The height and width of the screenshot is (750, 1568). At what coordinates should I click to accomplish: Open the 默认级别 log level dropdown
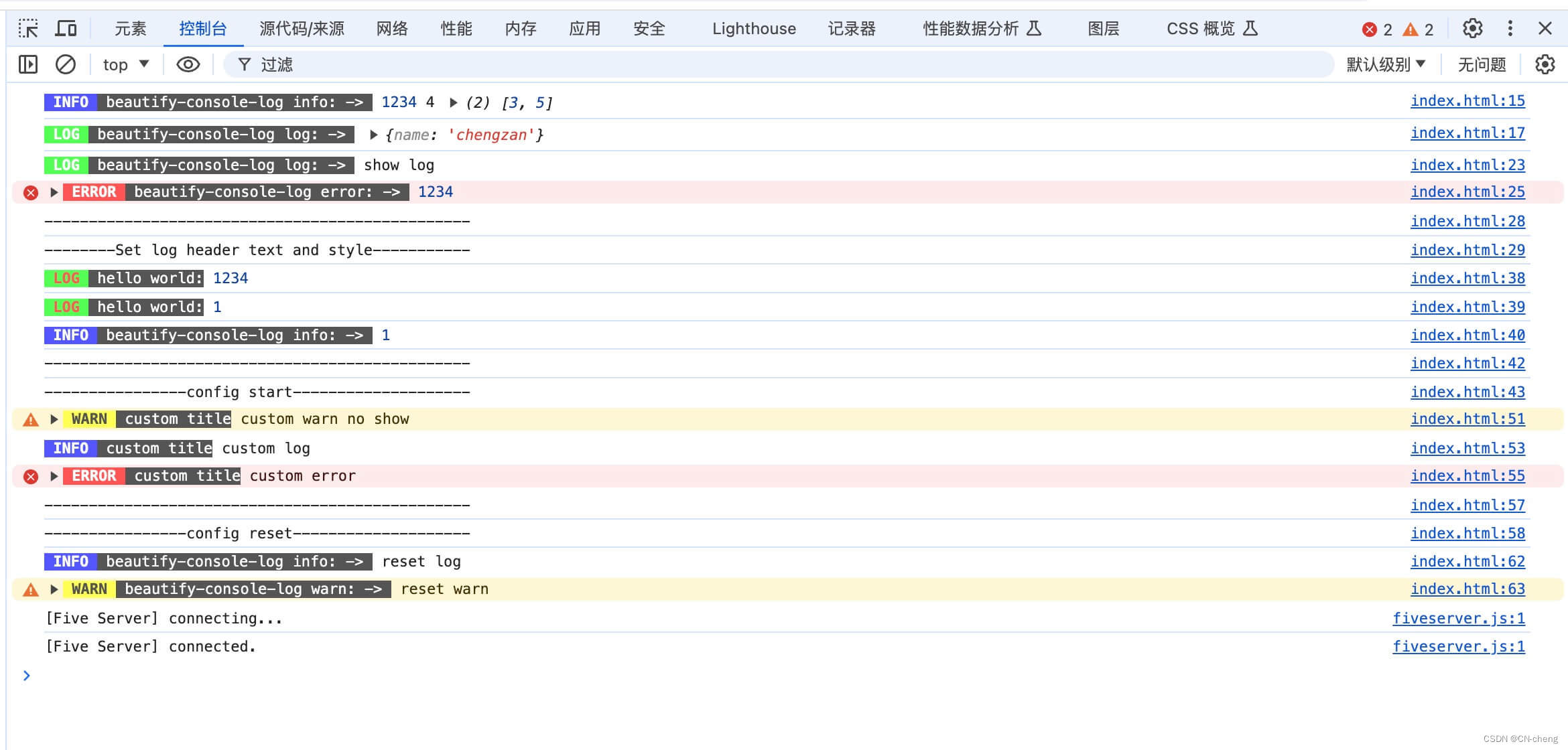click(1385, 64)
